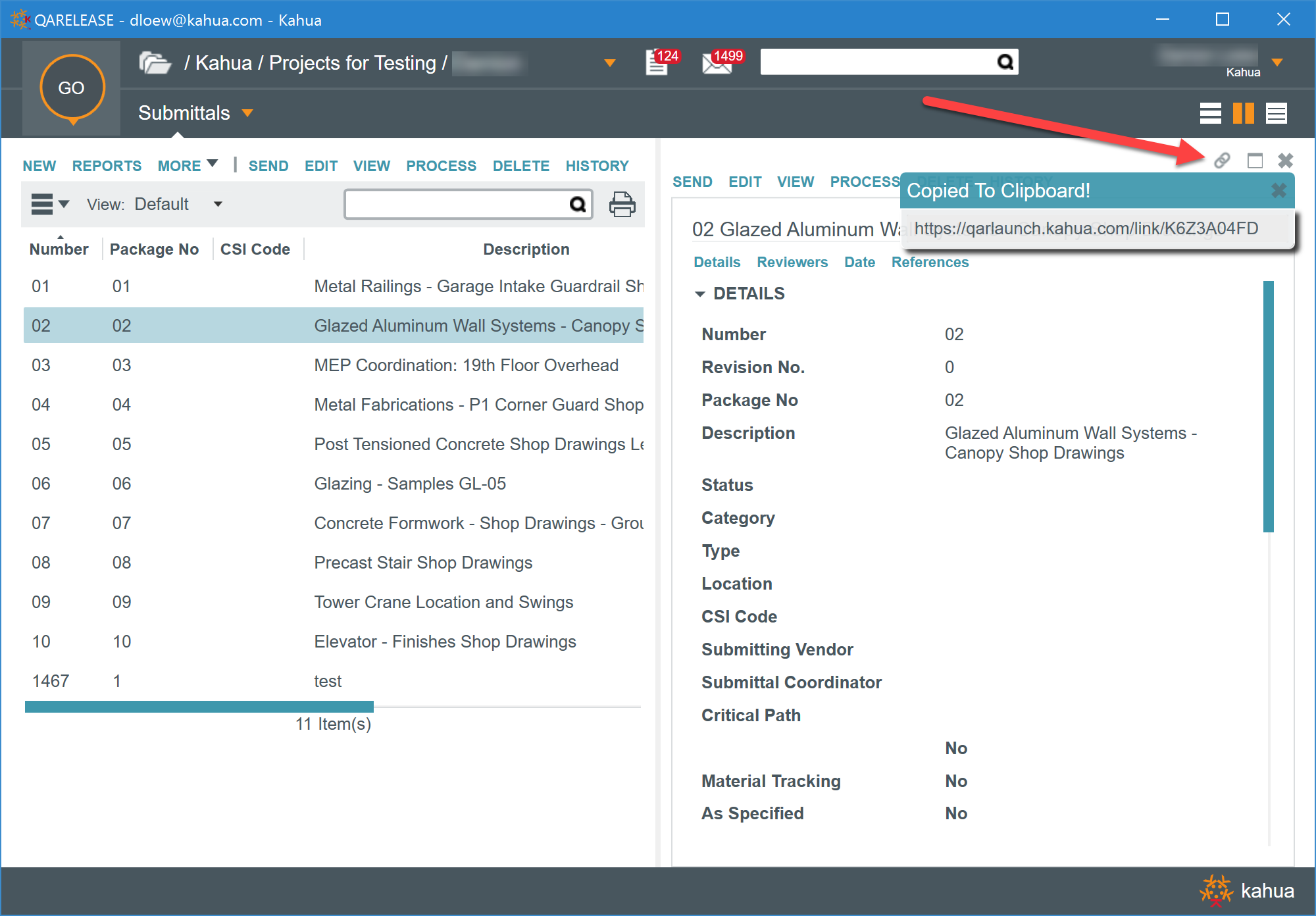Click the teal horizontal scrollbar under the list
Image resolution: width=1316 pixels, height=916 pixels.
click(199, 707)
